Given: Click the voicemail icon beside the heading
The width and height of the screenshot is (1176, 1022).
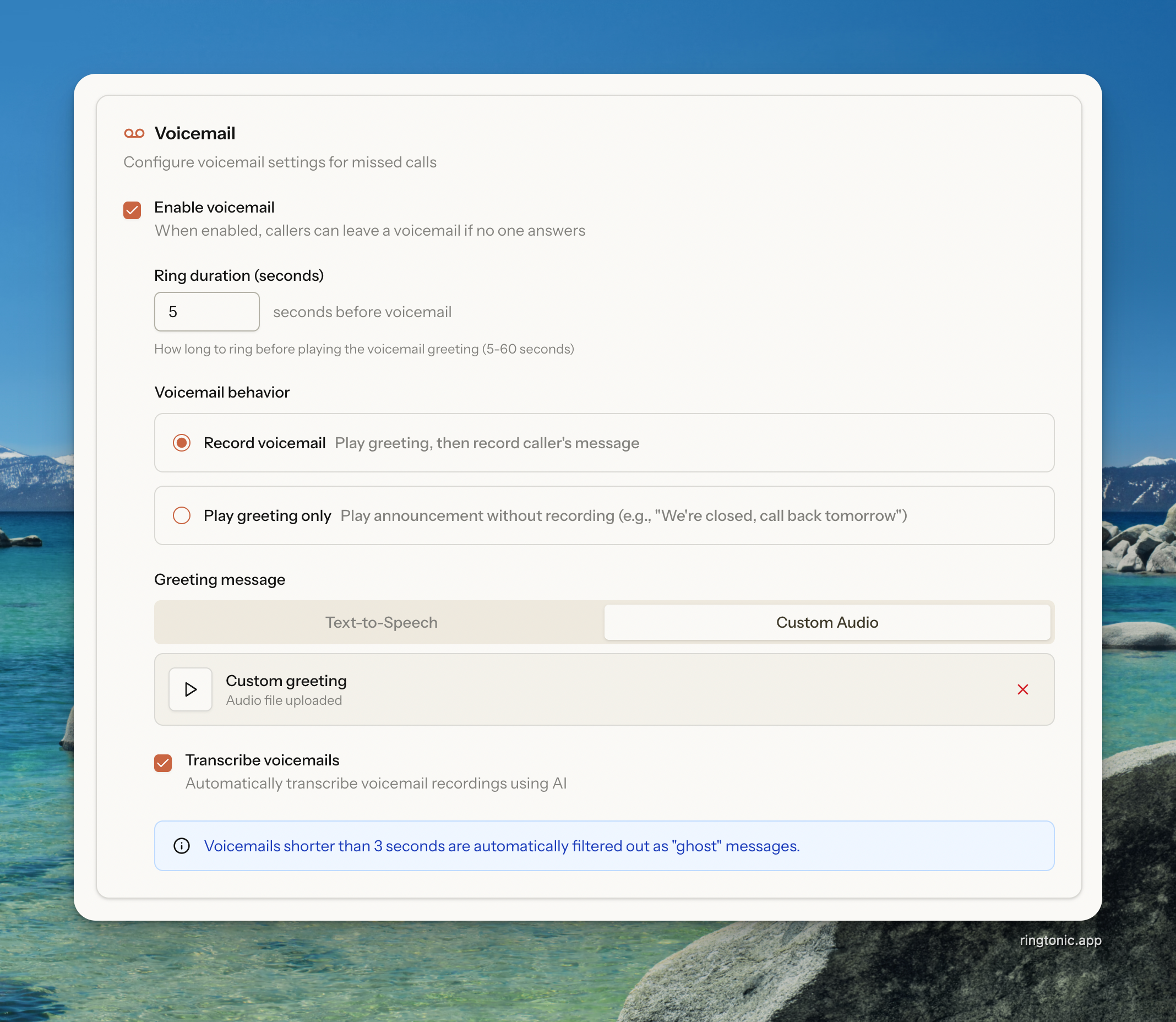Looking at the screenshot, I should pyautogui.click(x=134, y=133).
